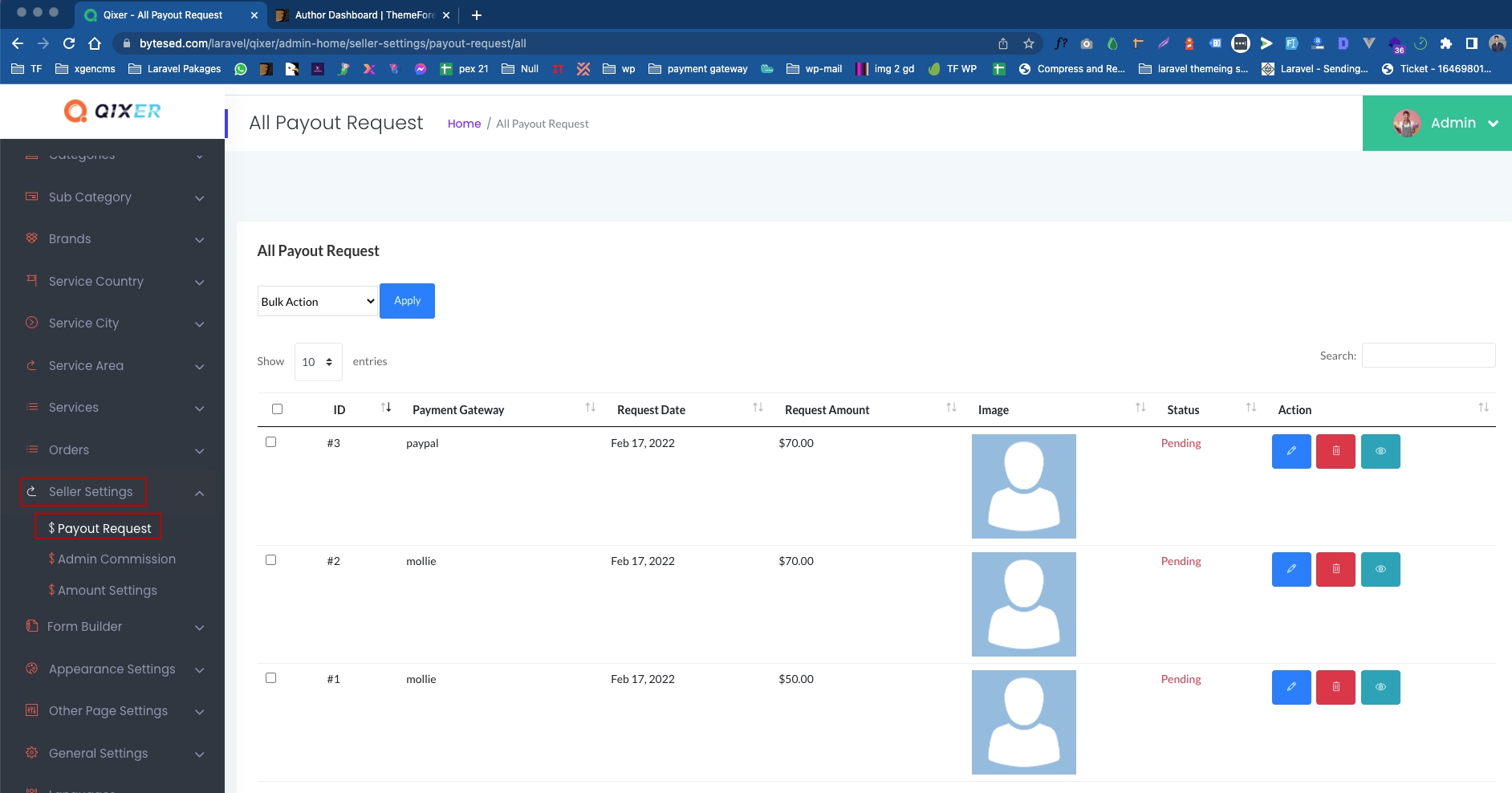Switch to Author Dashboard ThemeForest tab

pyautogui.click(x=363, y=15)
